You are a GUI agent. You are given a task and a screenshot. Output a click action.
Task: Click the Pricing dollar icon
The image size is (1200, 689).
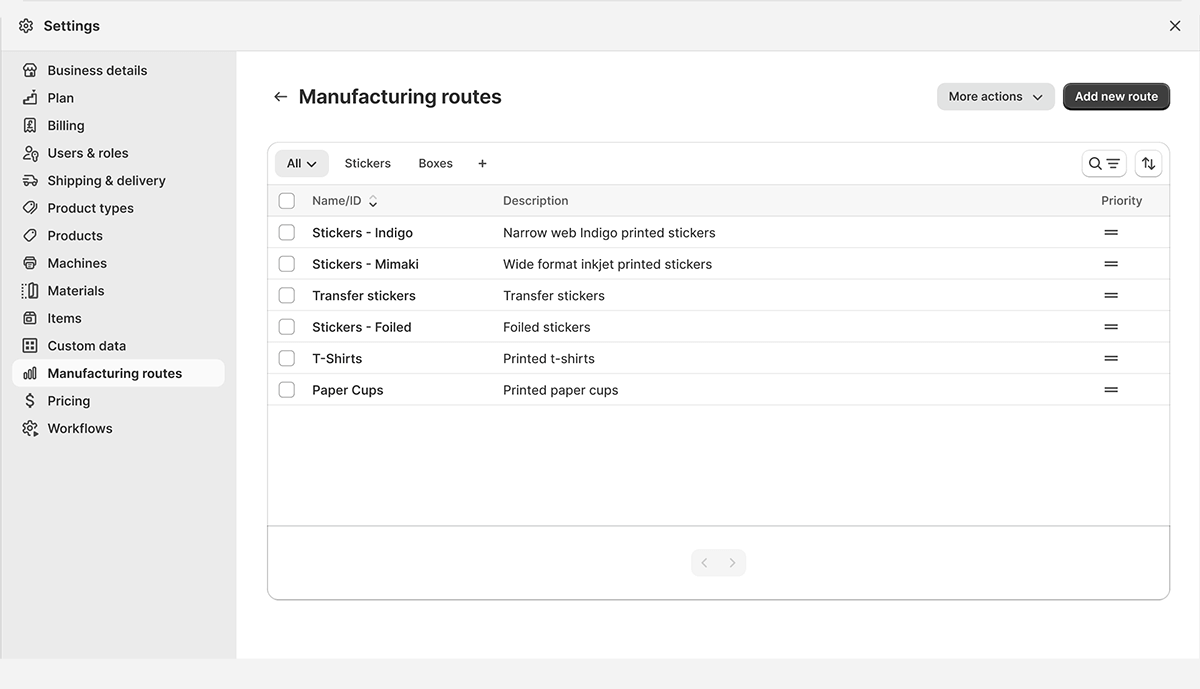tap(30, 400)
